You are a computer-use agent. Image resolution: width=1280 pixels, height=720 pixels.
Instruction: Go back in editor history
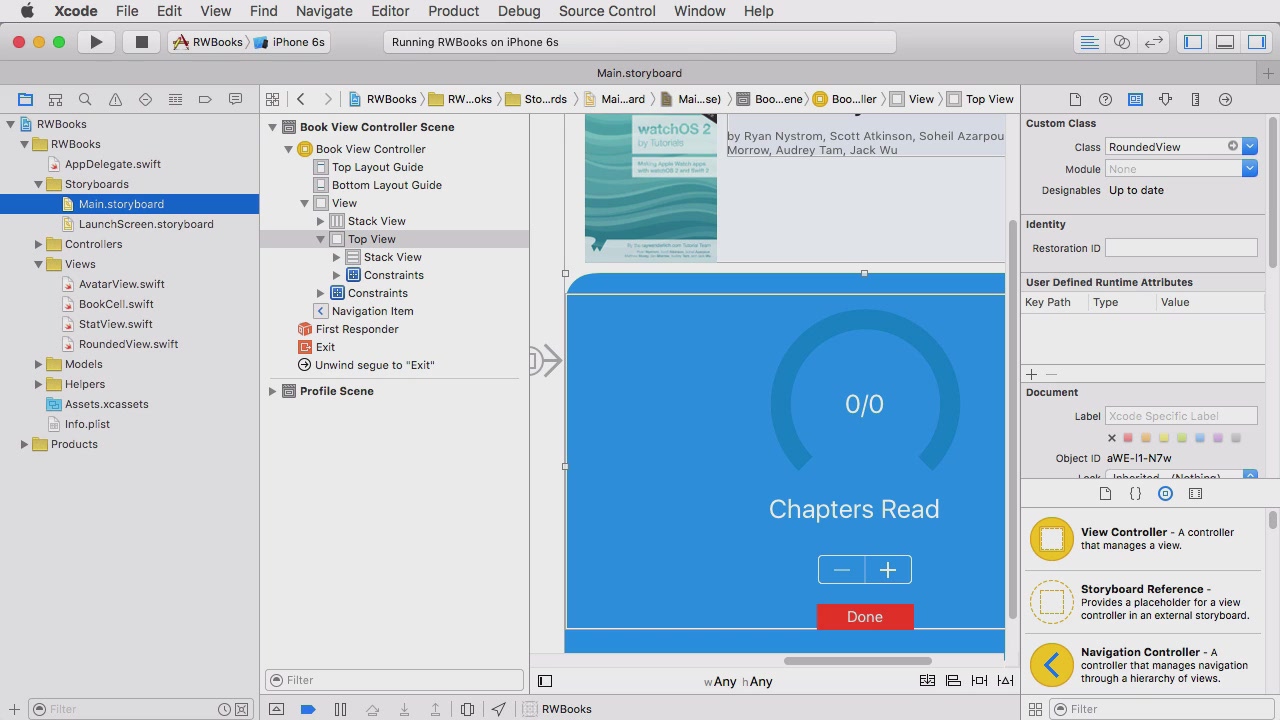point(301,99)
